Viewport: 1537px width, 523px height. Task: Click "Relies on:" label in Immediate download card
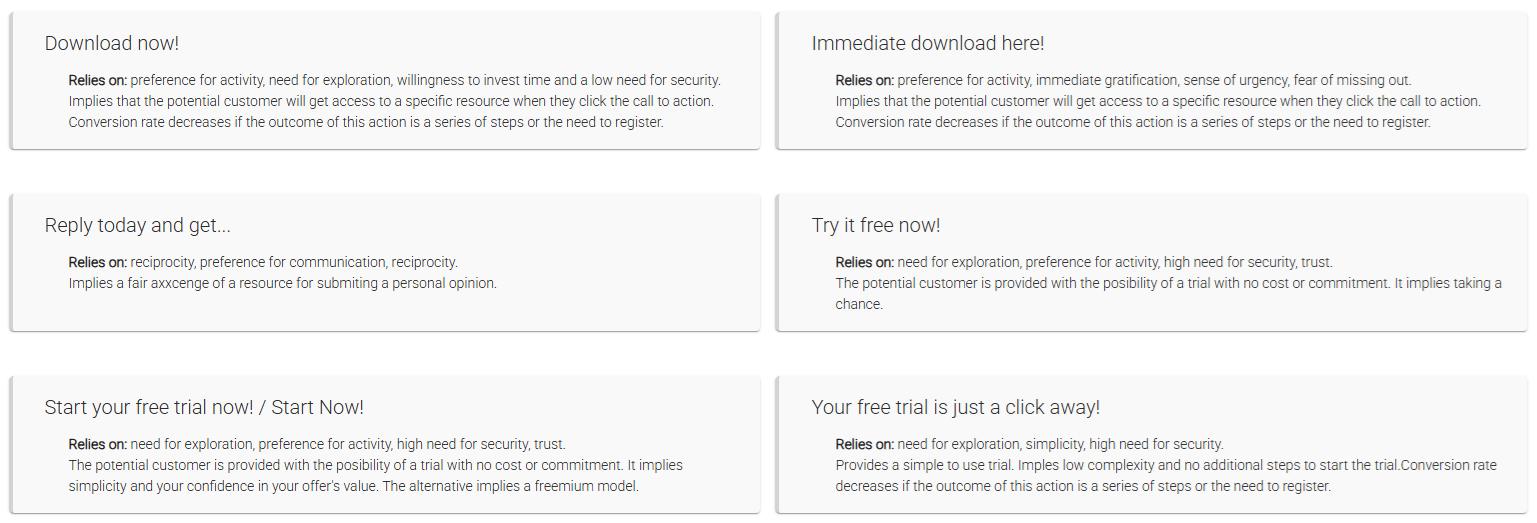click(865, 80)
